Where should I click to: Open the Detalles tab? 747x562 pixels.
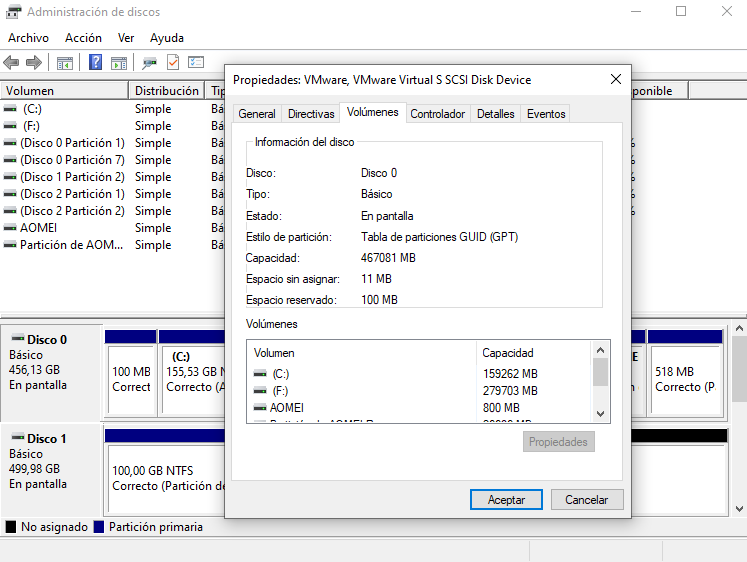pos(495,114)
